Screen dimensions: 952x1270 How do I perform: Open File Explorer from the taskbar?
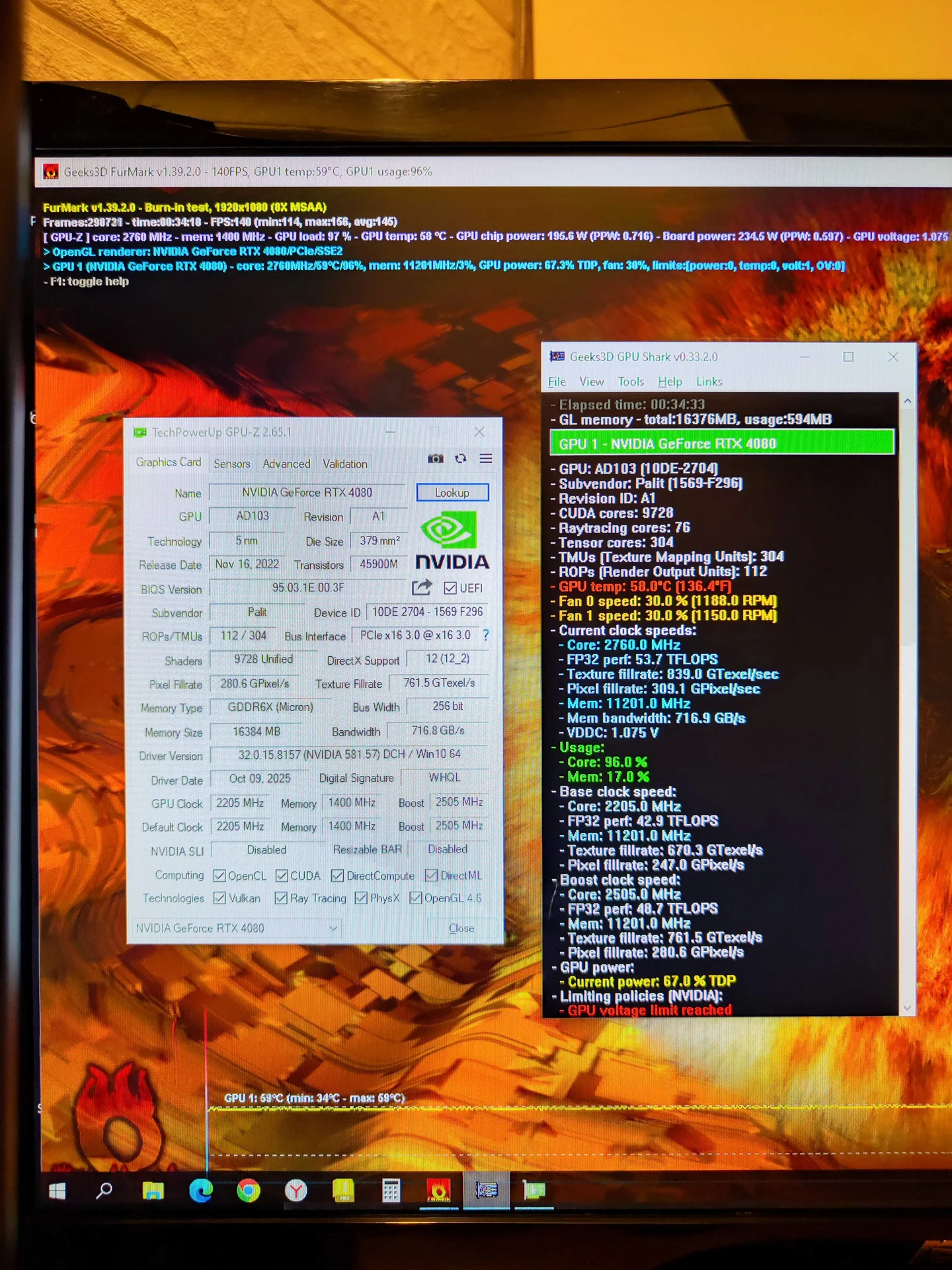[x=153, y=1191]
